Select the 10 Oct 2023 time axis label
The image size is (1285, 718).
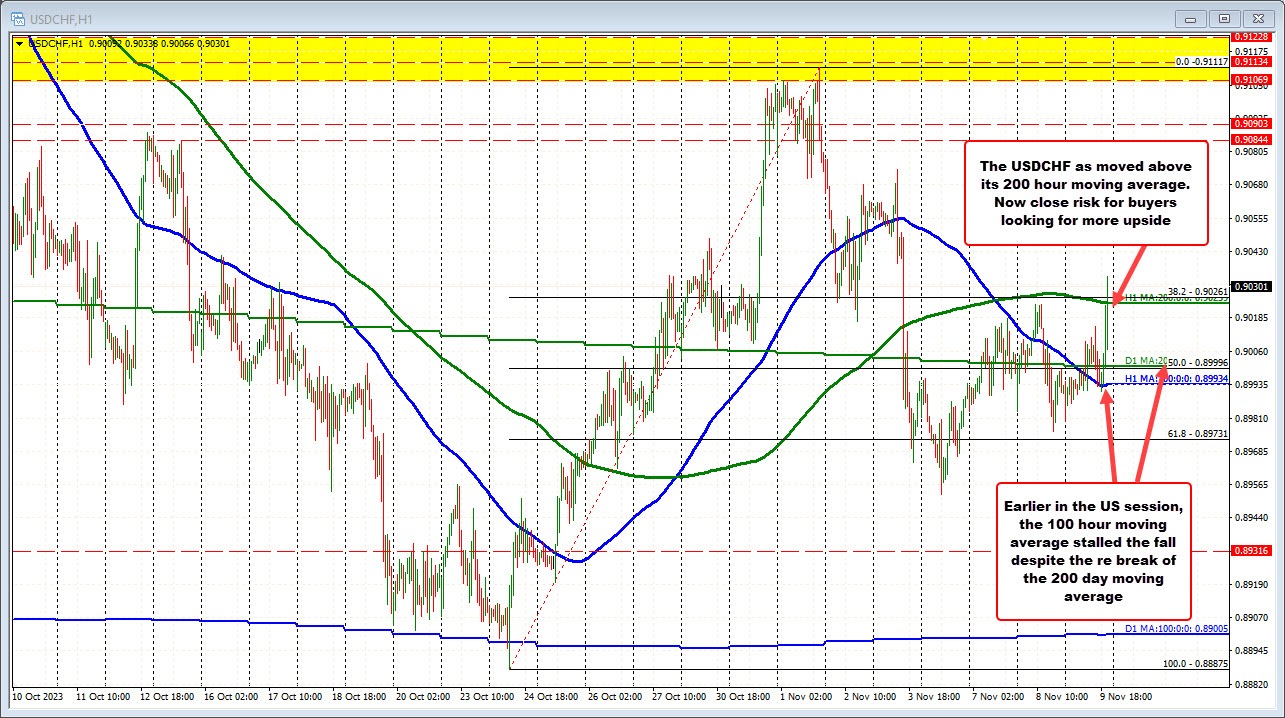pos(38,697)
